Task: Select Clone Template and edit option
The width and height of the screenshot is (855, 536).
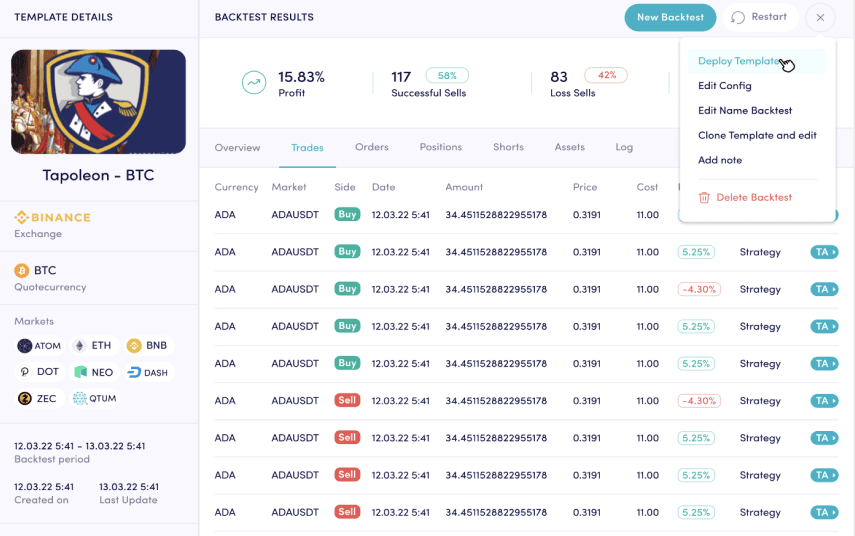Action: click(757, 135)
